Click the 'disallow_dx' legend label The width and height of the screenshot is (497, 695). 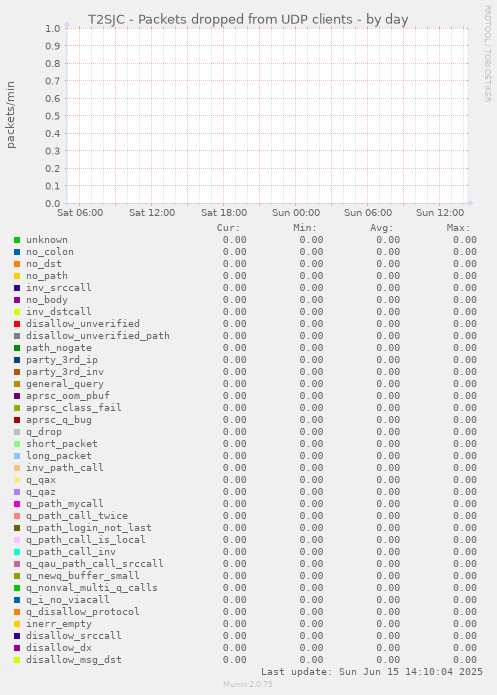tap(59, 648)
